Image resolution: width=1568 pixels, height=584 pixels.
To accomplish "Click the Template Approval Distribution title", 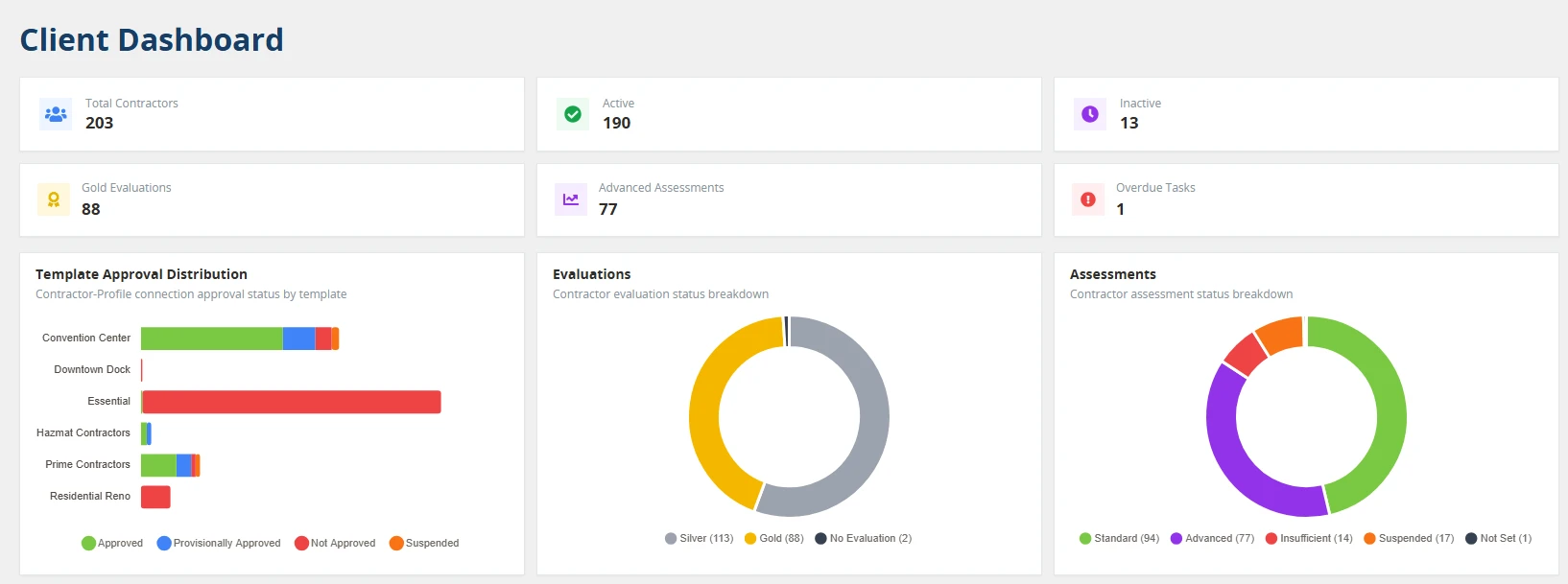I will pyautogui.click(x=141, y=274).
